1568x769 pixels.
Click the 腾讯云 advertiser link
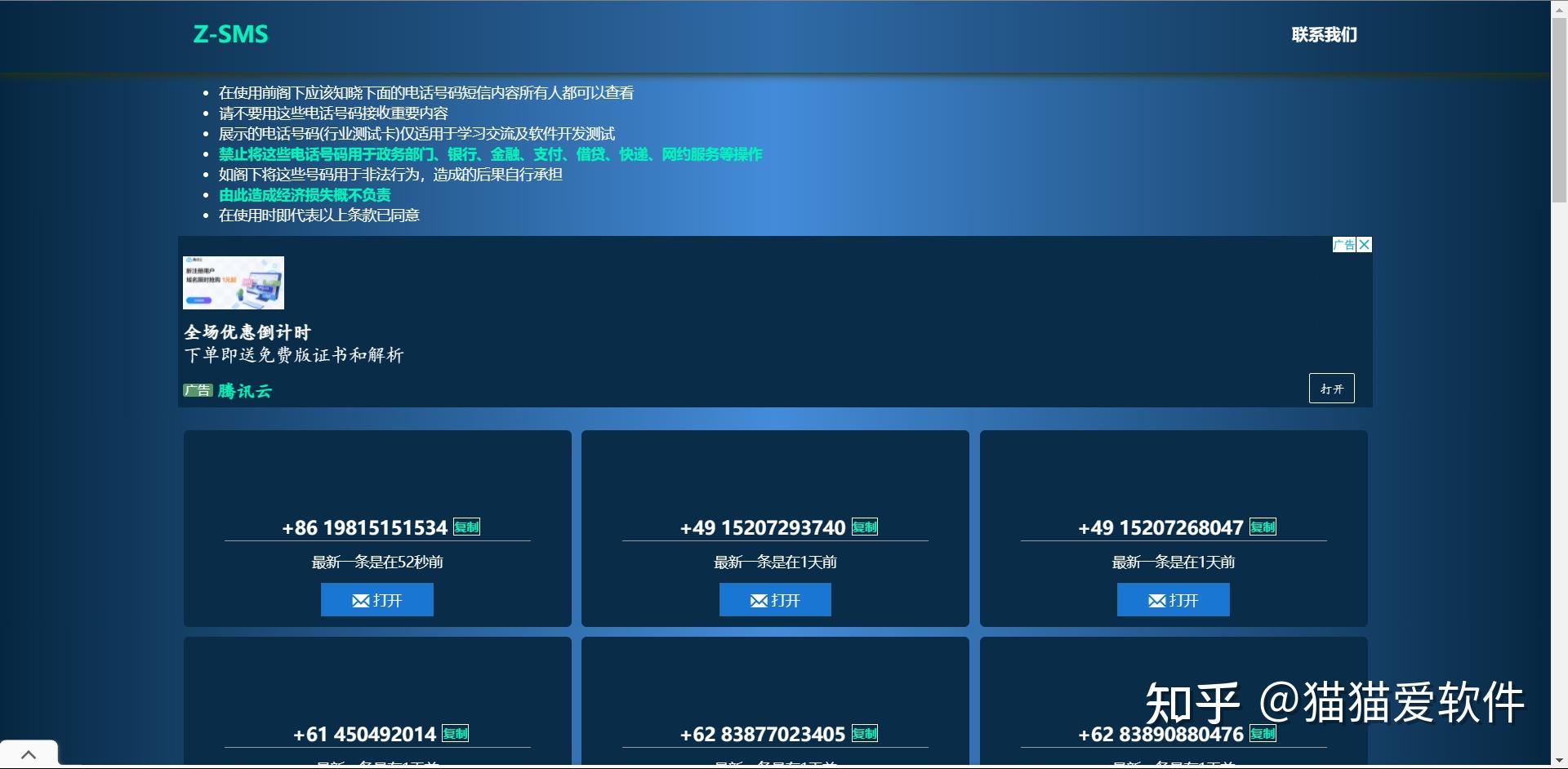(x=245, y=391)
